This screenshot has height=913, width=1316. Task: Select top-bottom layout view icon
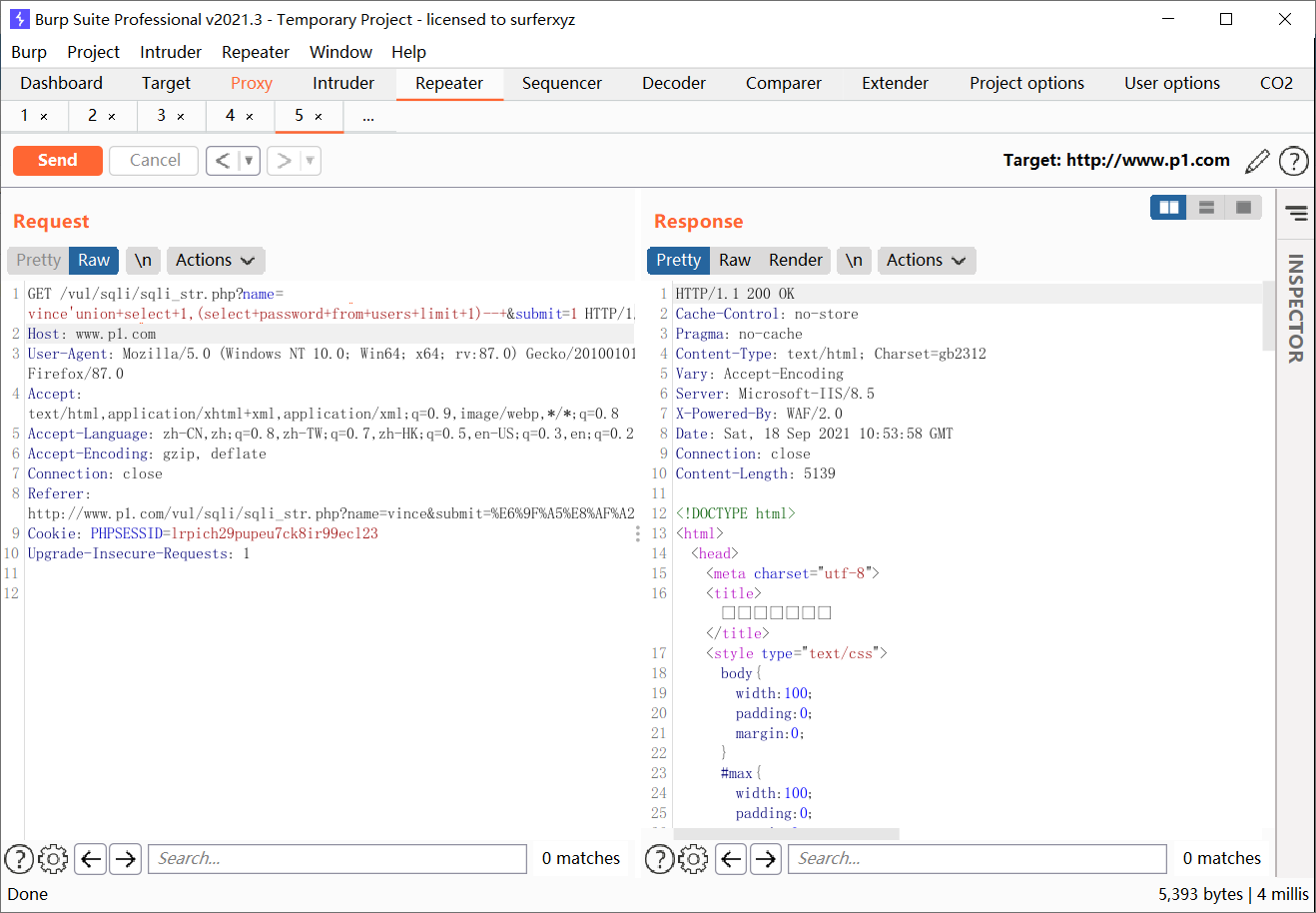click(x=1206, y=207)
